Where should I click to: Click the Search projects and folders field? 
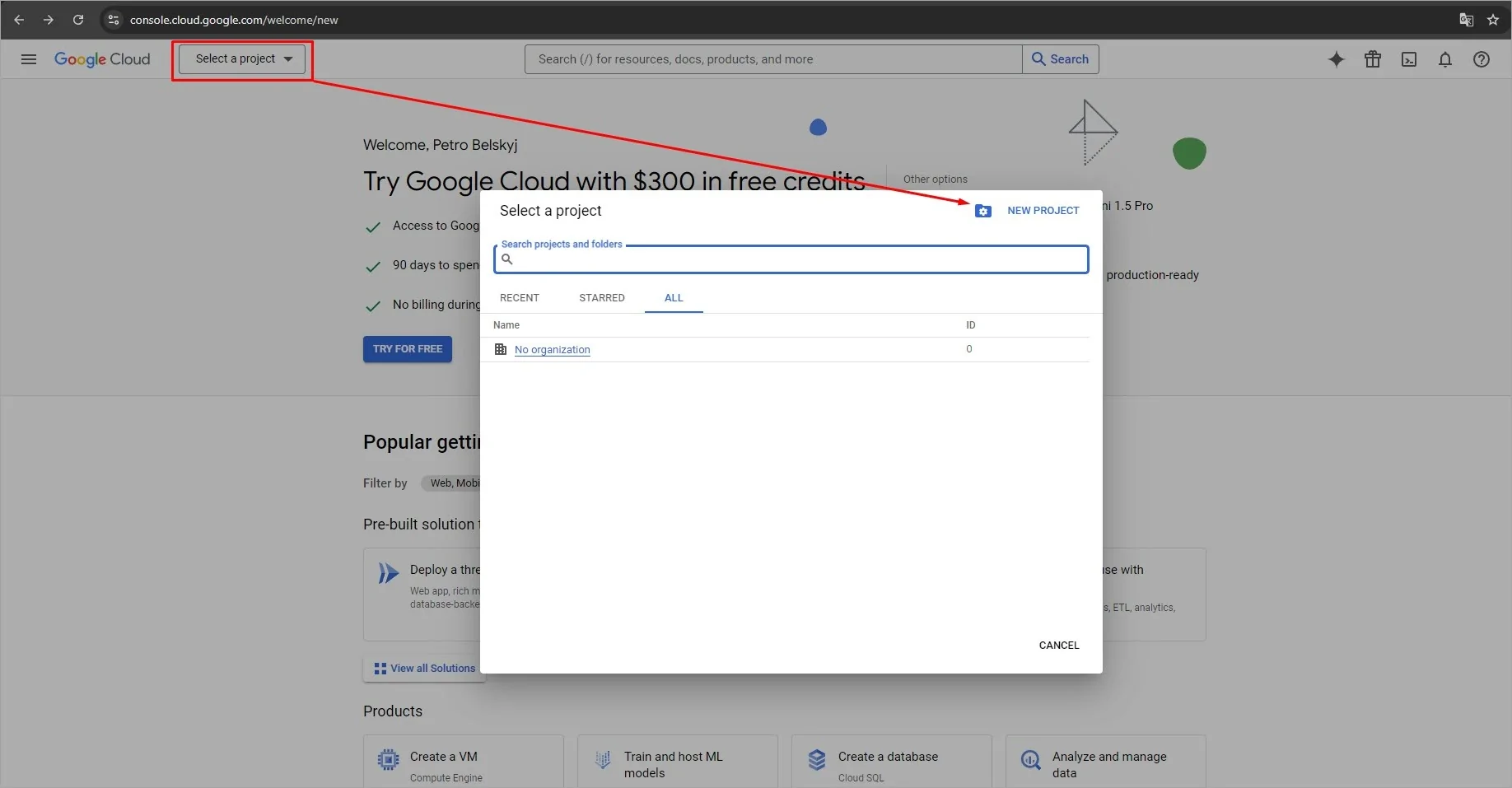click(x=790, y=259)
